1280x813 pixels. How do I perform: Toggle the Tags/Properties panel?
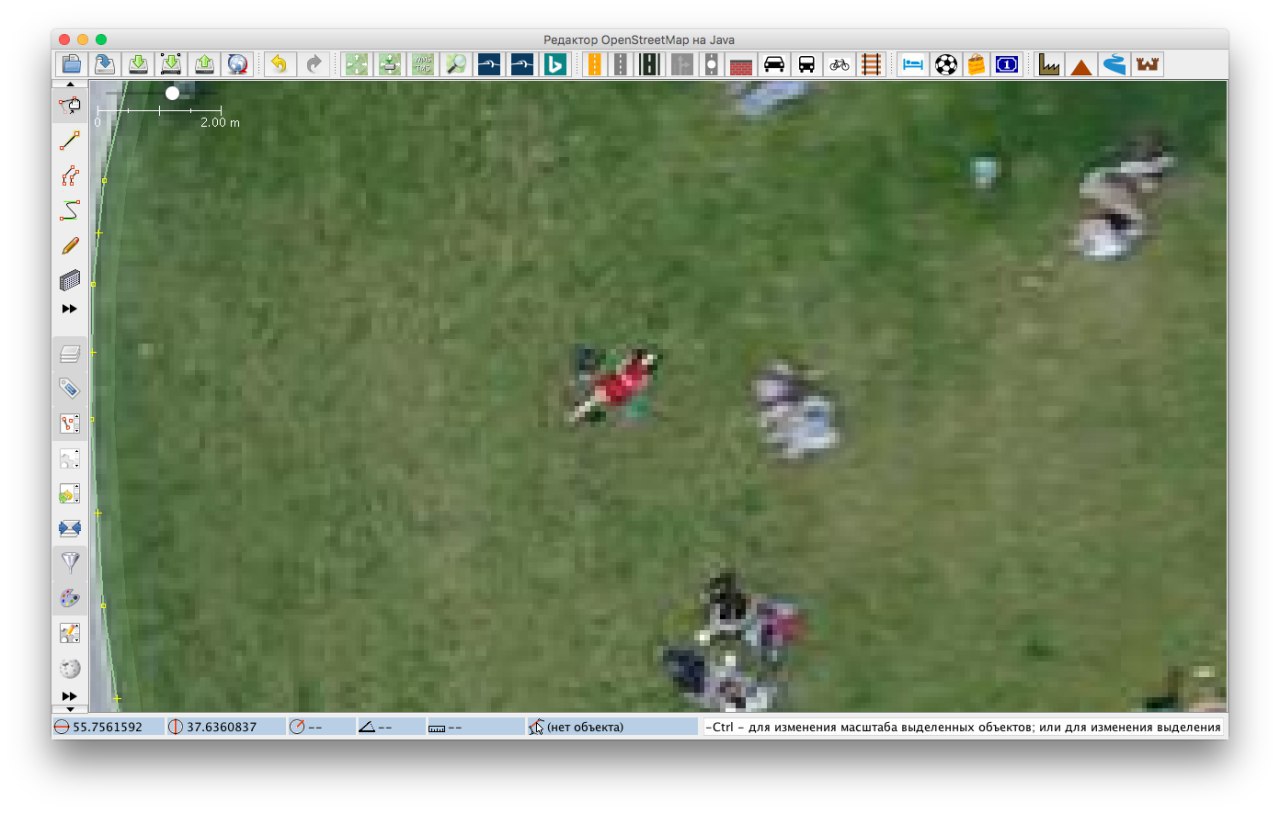tap(70, 388)
